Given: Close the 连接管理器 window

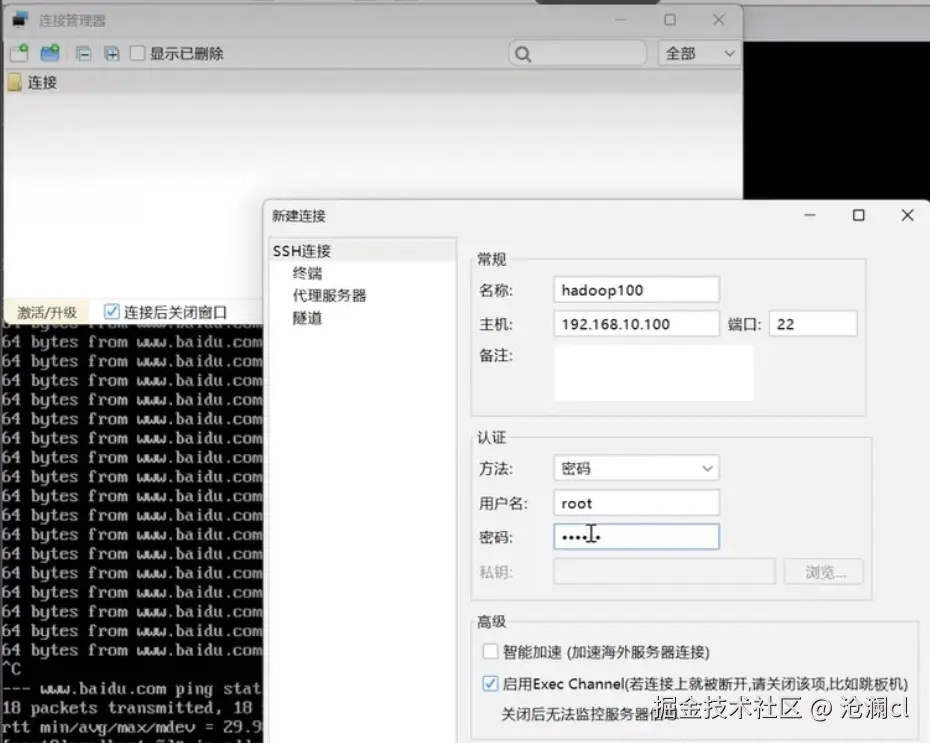Looking at the screenshot, I should [718, 20].
